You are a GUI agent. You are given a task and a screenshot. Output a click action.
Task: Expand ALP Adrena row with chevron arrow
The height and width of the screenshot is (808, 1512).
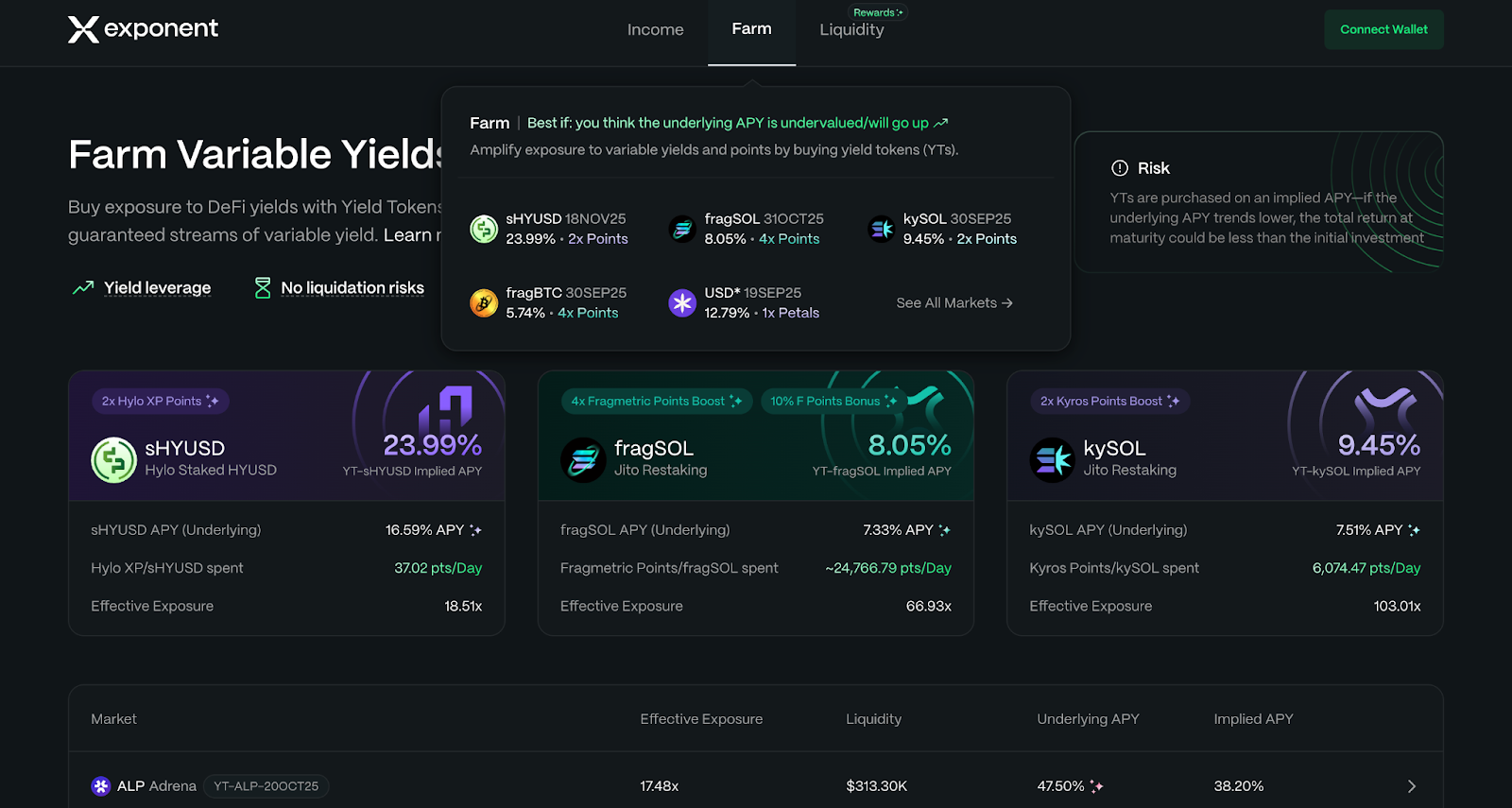1412,786
